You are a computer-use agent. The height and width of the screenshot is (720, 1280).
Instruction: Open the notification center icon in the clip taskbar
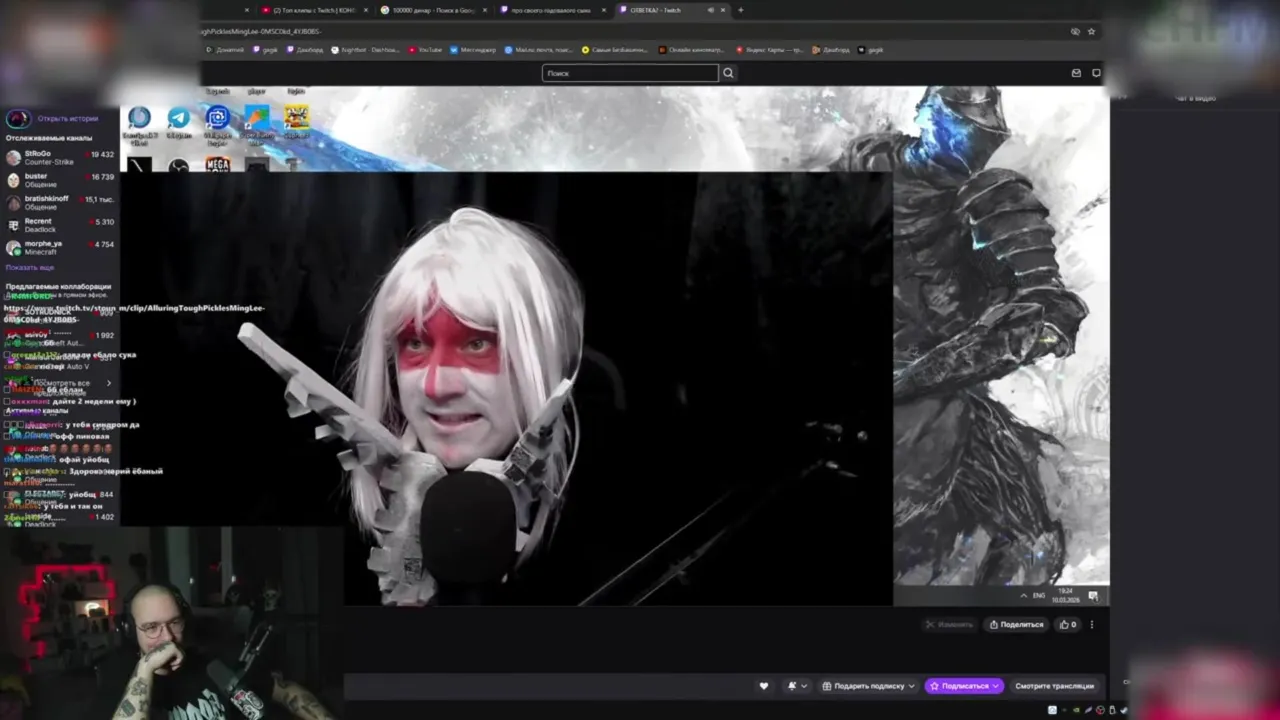pyautogui.click(x=1093, y=596)
